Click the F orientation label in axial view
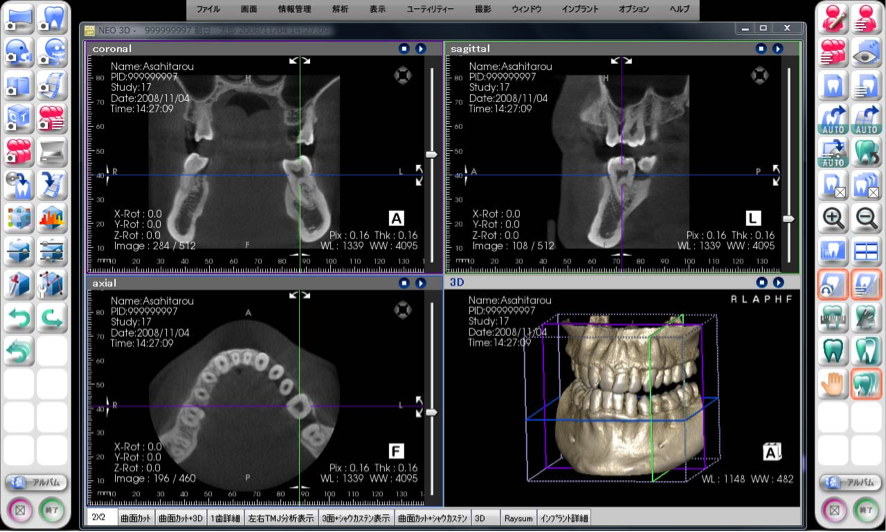This screenshot has width=886, height=532. click(x=396, y=451)
